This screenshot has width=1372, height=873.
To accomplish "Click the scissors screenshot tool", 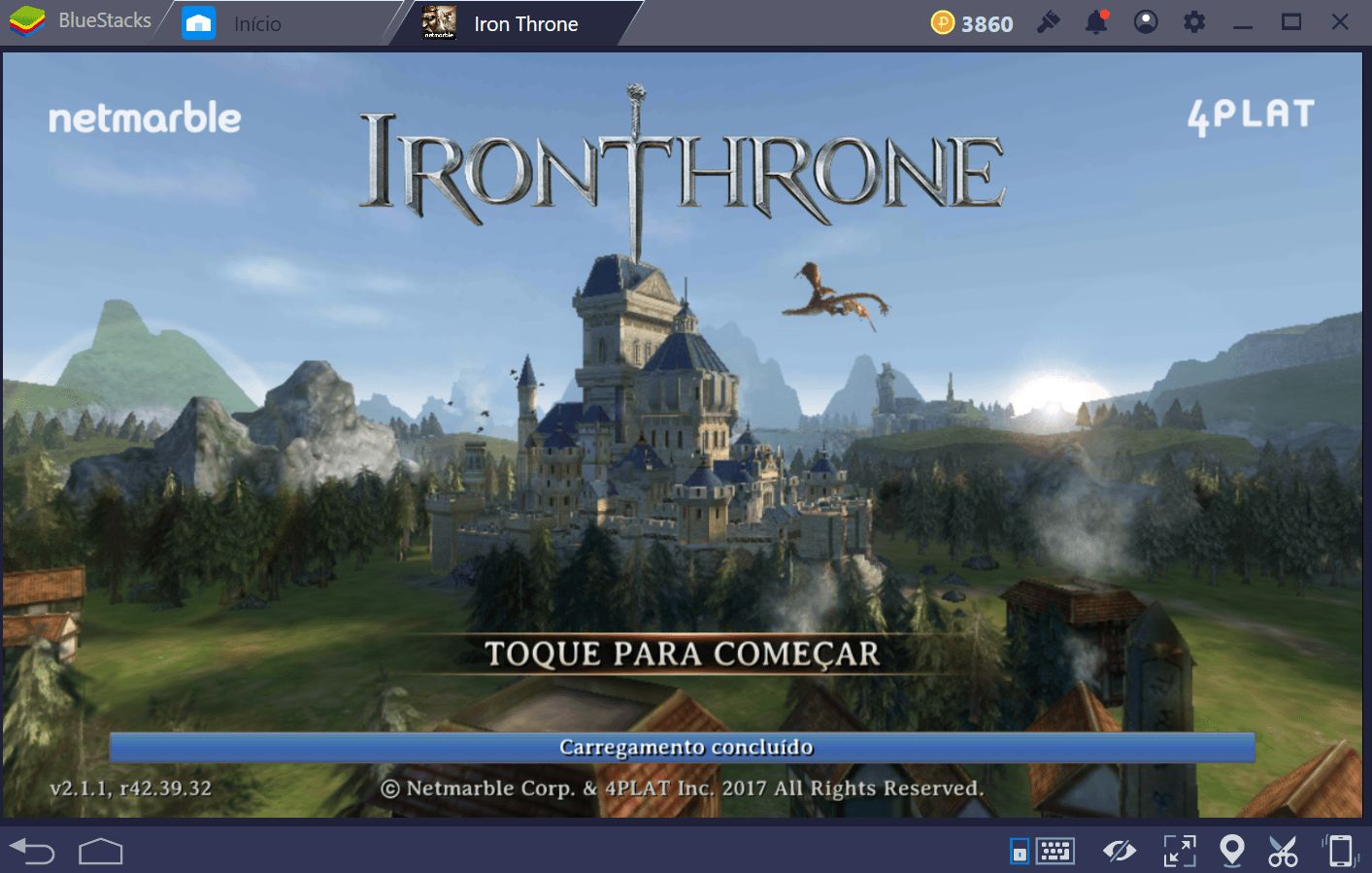I will click(1283, 852).
